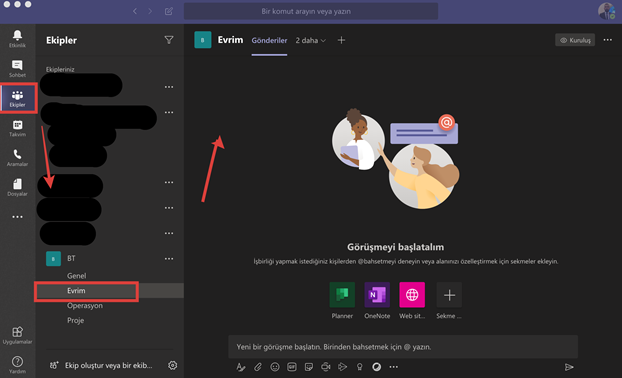The width and height of the screenshot is (622, 378).
Task: Send the message with the send arrow
Action: [x=569, y=367]
